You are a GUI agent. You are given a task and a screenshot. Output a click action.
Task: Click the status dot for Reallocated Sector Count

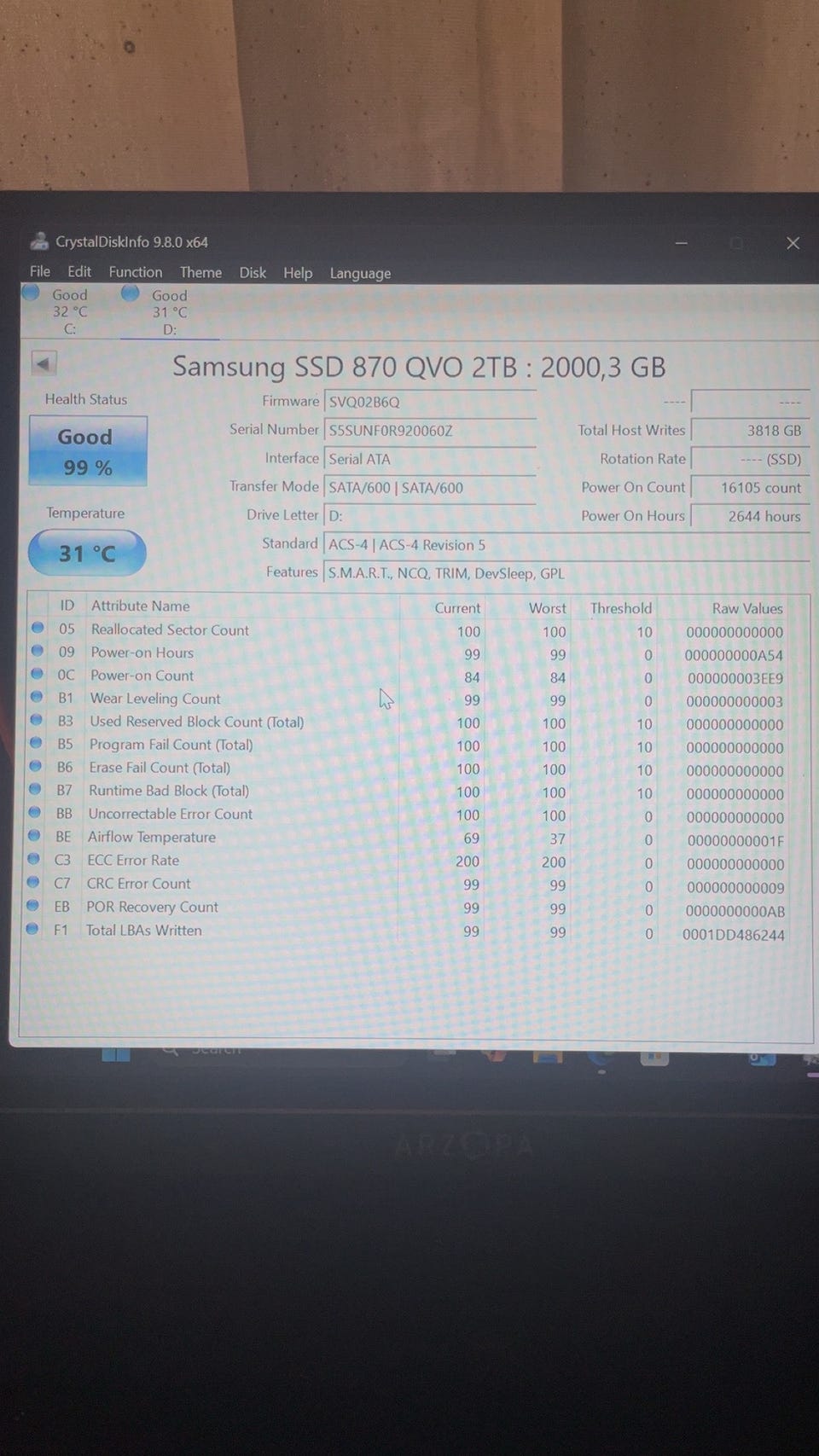tap(38, 628)
